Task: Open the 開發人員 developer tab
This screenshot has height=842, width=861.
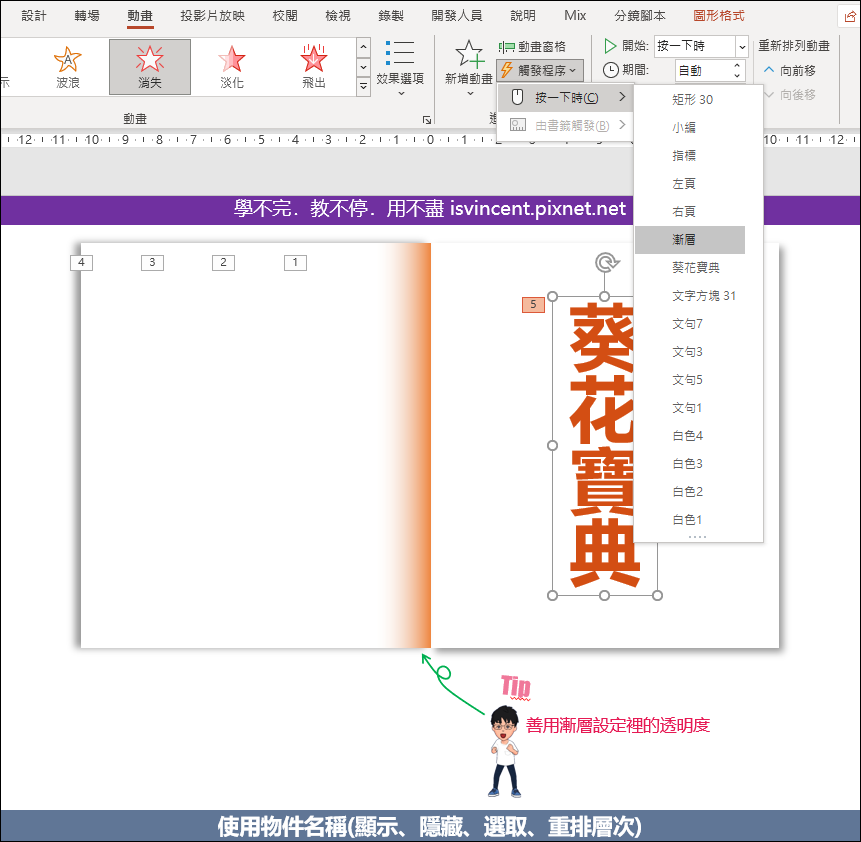Action: click(x=457, y=16)
